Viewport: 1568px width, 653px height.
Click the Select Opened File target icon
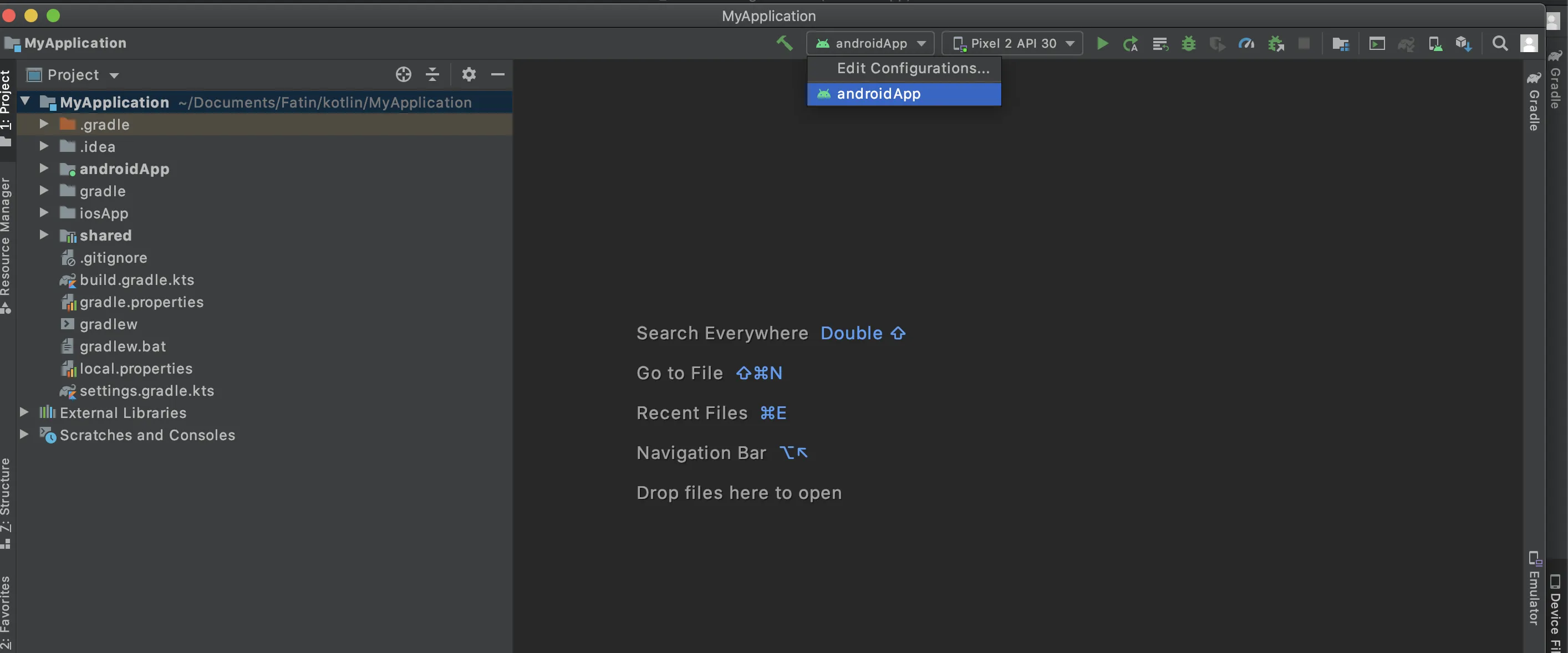pyautogui.click(x=403, y=74)
